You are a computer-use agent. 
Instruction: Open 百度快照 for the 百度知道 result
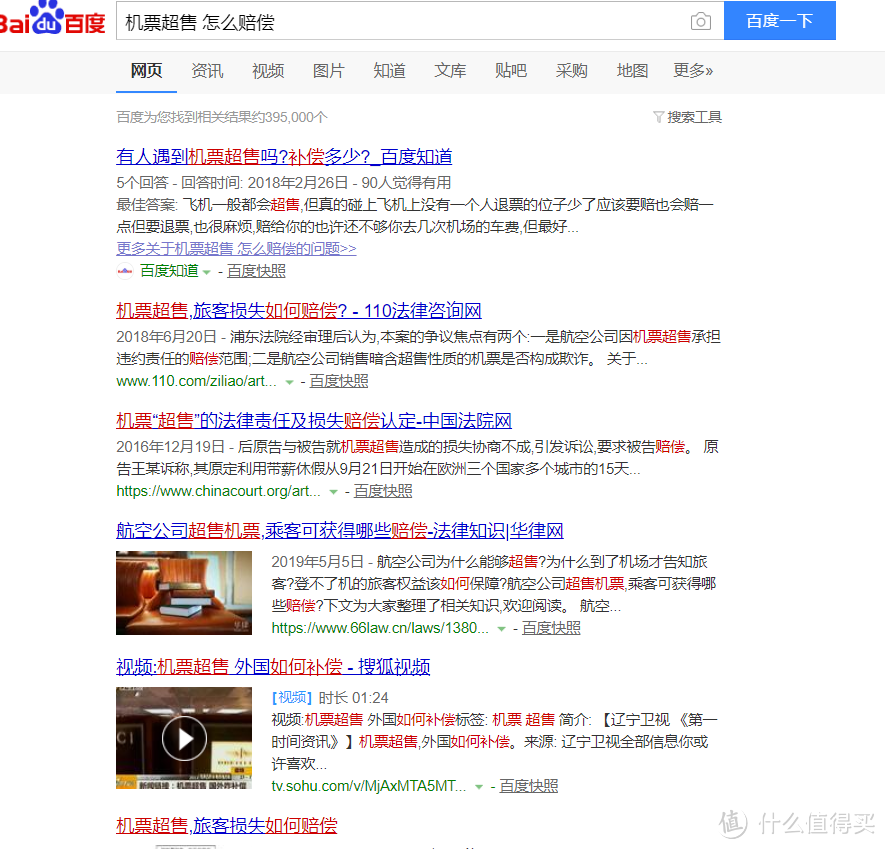(x=256, y=271)
